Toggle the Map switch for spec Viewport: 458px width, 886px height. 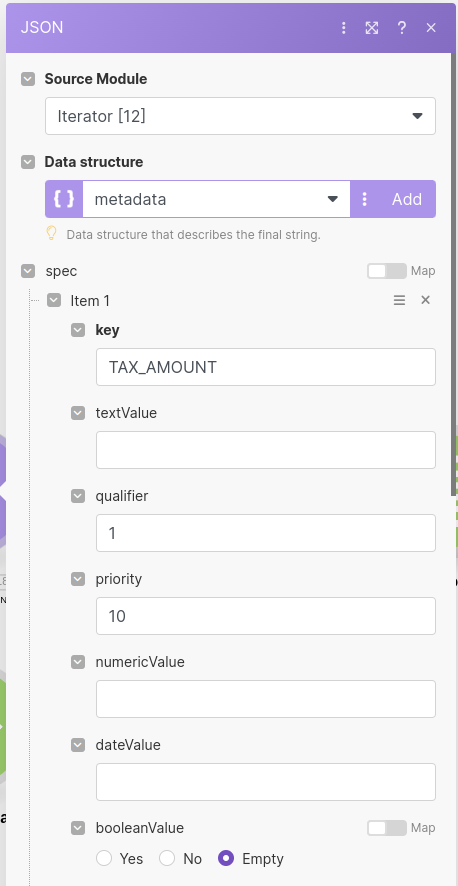coord(387,271)
